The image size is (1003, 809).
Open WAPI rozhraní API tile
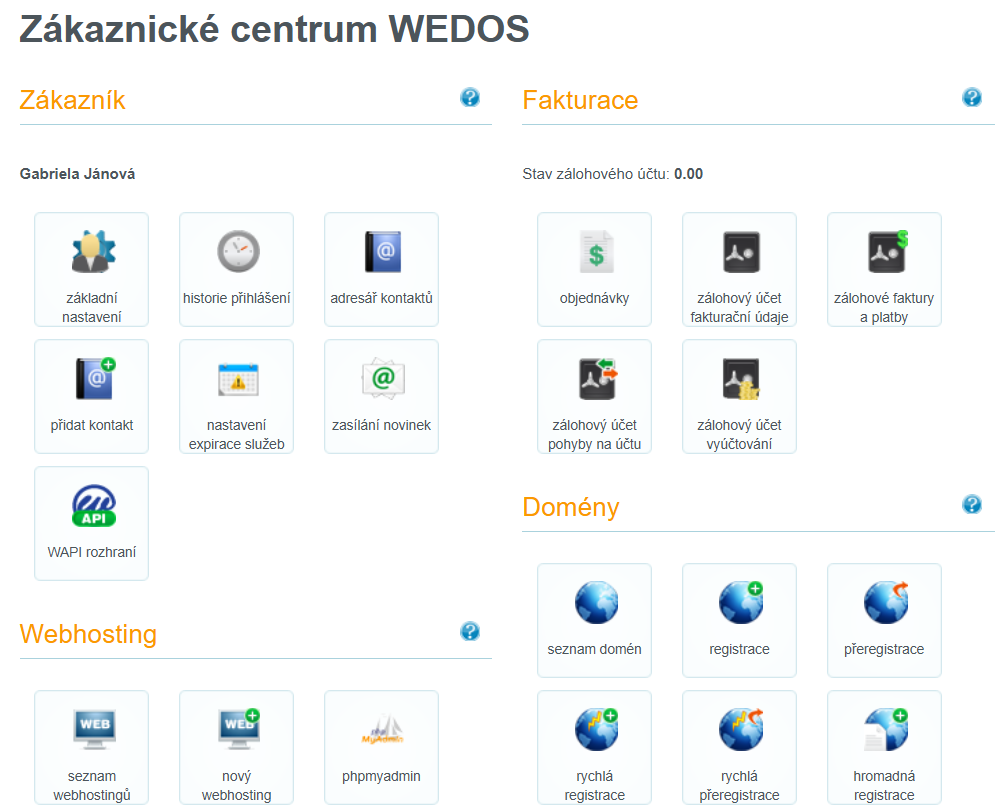[x=91, y=523]
